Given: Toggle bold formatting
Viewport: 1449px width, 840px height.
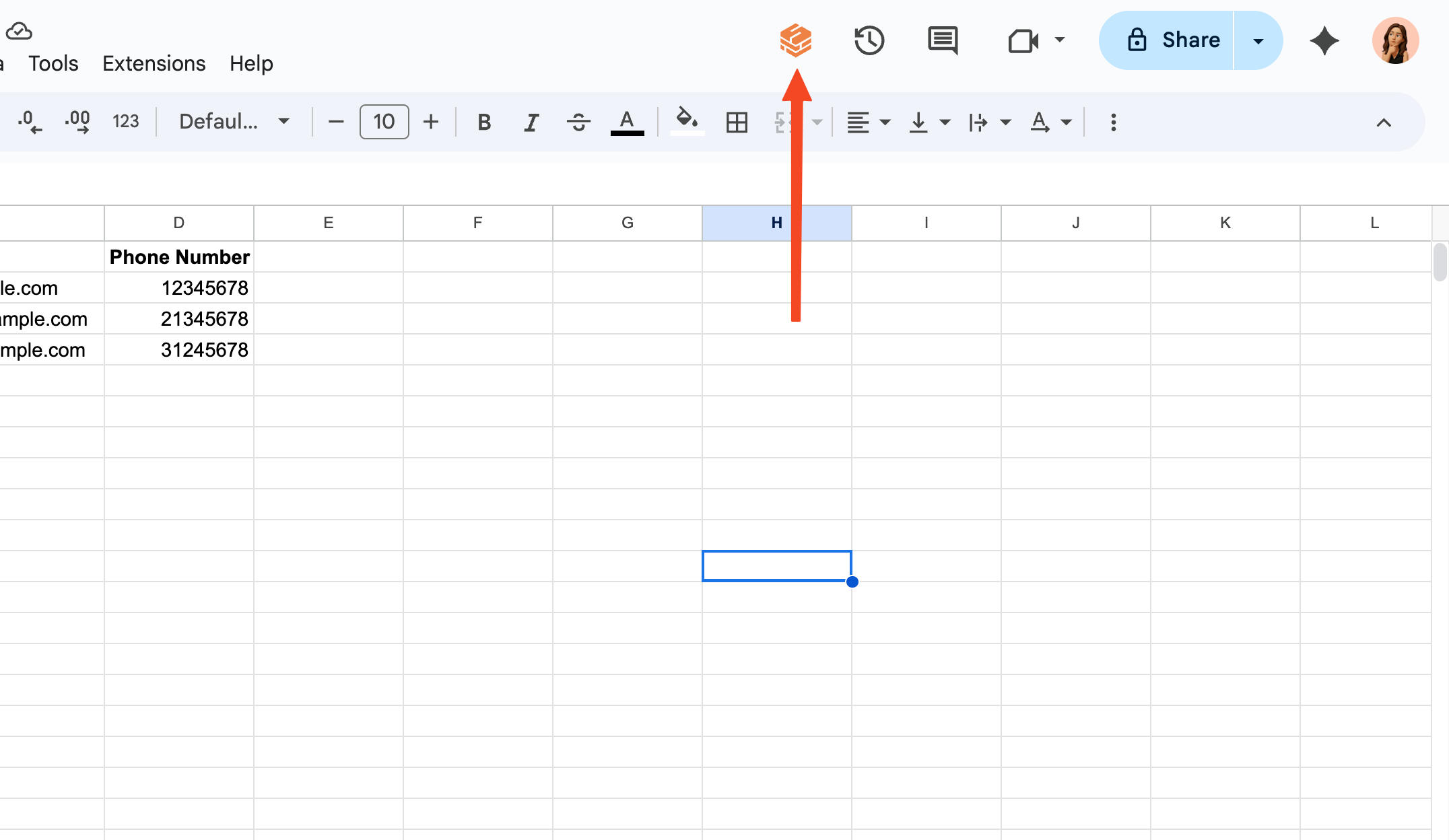Looking at the screenshot, I should tap(483, 123).
